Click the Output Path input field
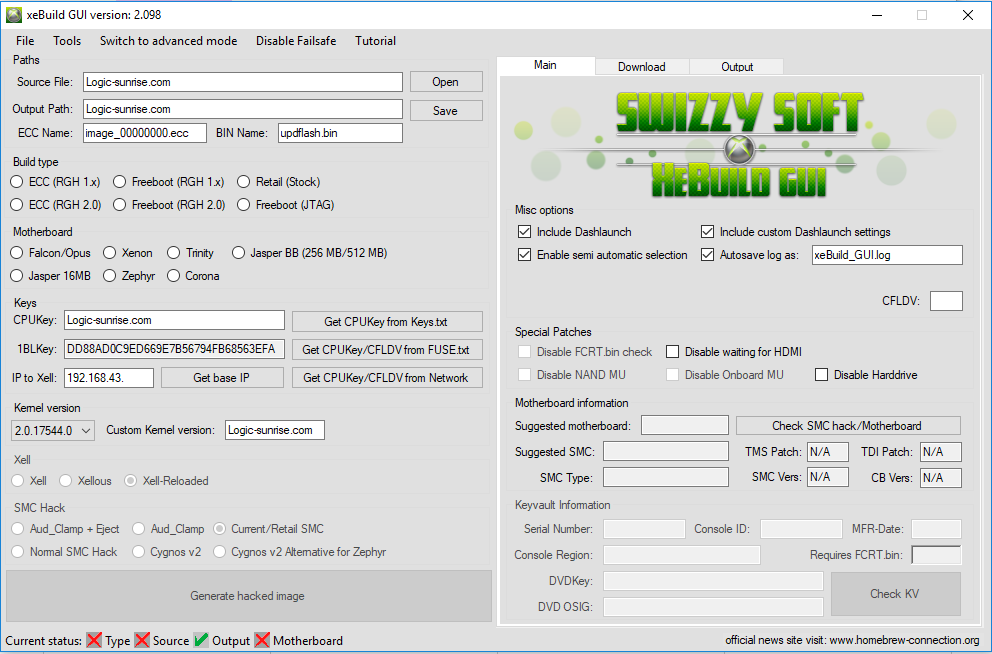The height and width of the screenshot is (654, 992). coord(243,109)
